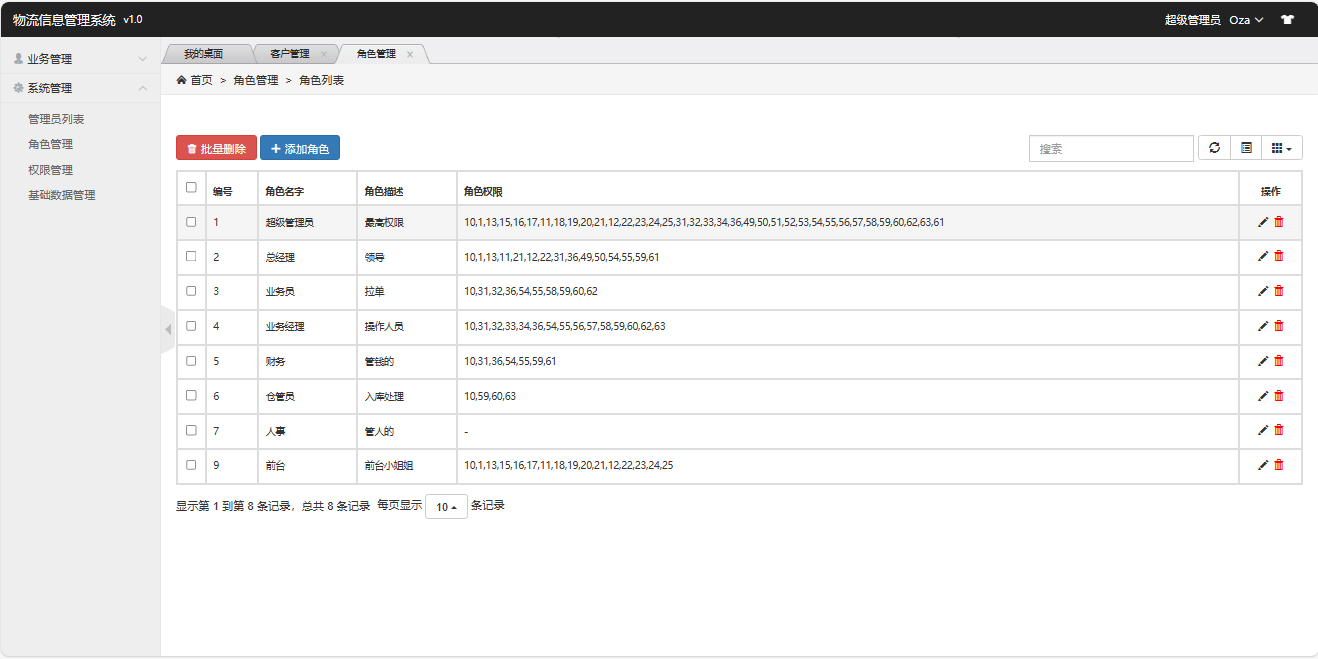Open the page size 10 dropdown

pyautogui.click(x=446, y=507)
